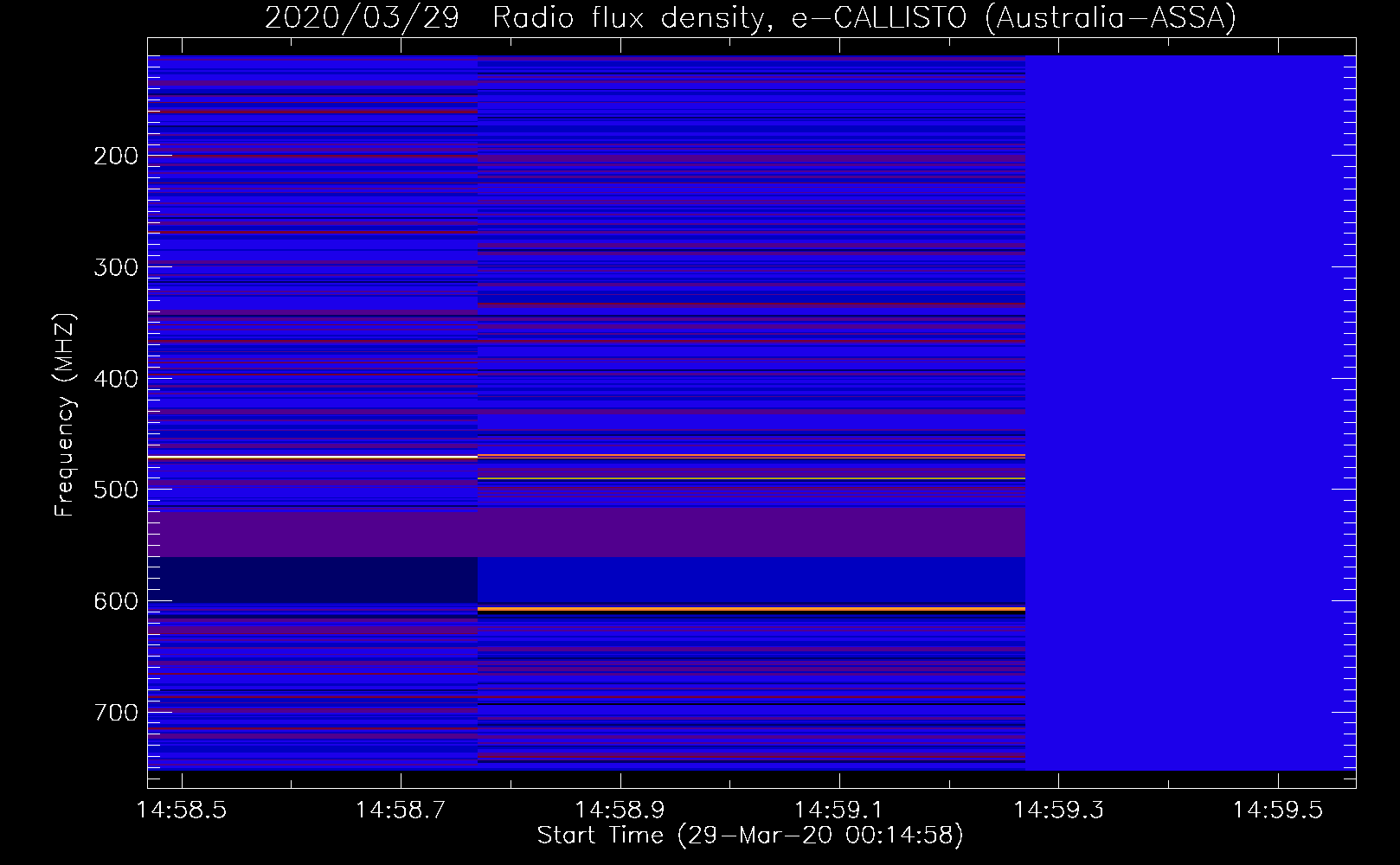Click the 200 frequency tick label
1400x865 pixels.
click(x=116, y=156)
